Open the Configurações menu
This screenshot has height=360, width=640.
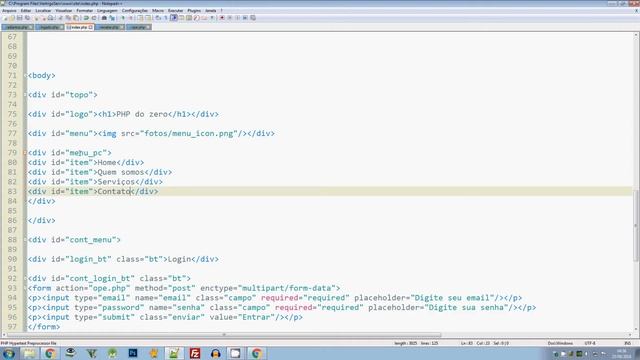(x=135, y=11)
